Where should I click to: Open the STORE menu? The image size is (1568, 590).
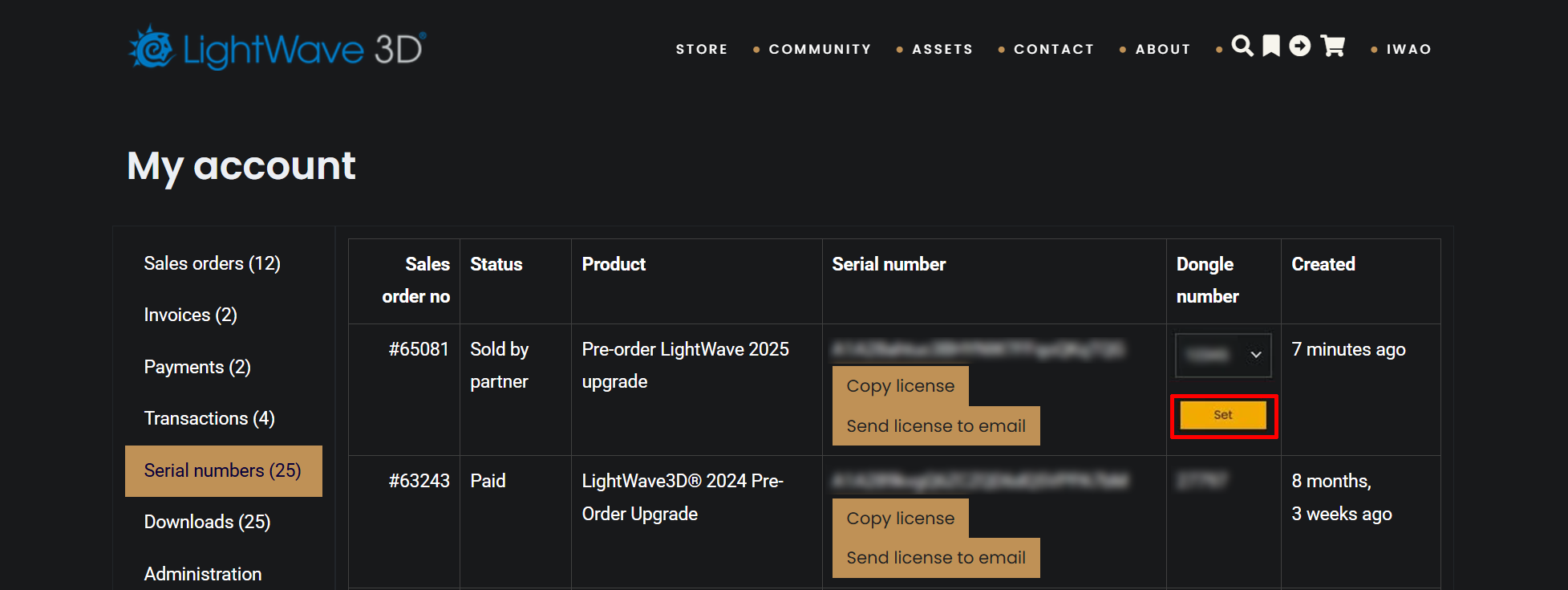pos(702,49)
